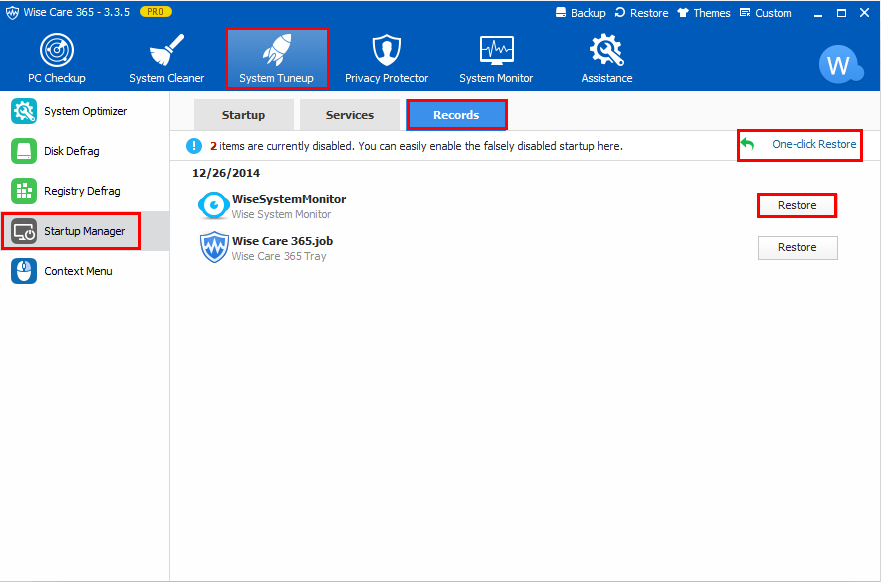The height and width of the screenshot is (582, 881).
Task: Click the Custom text in title bar
Action: pyautogui.click(x=774, y=13)
